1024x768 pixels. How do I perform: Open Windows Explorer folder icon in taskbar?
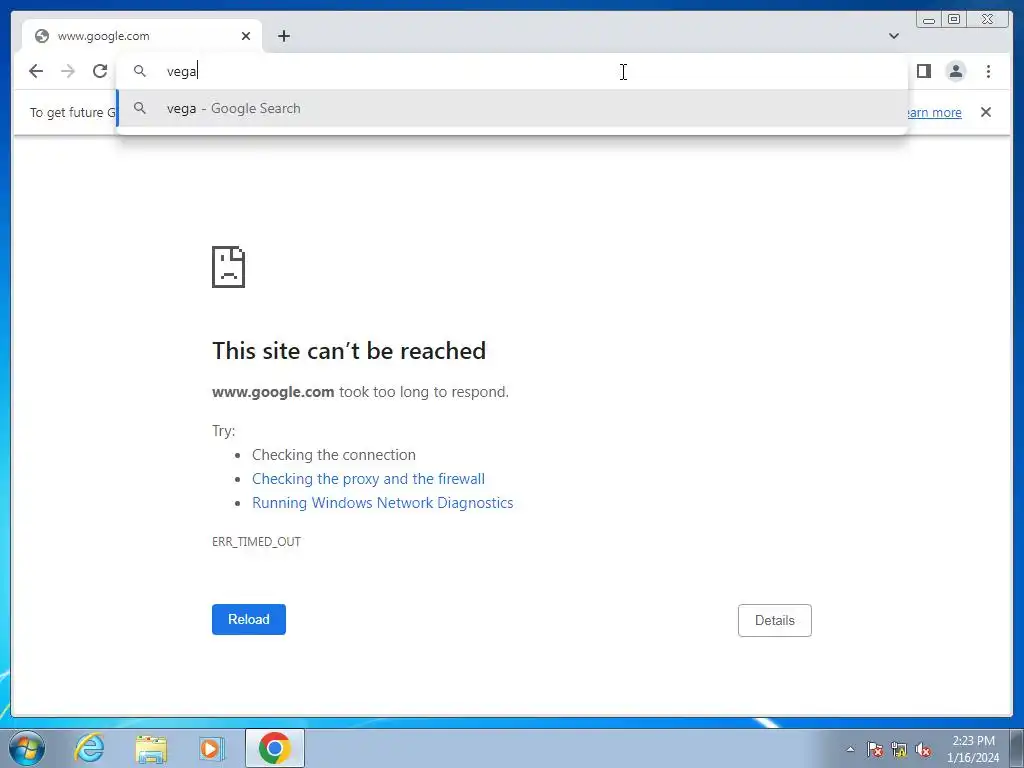point(151,748)
